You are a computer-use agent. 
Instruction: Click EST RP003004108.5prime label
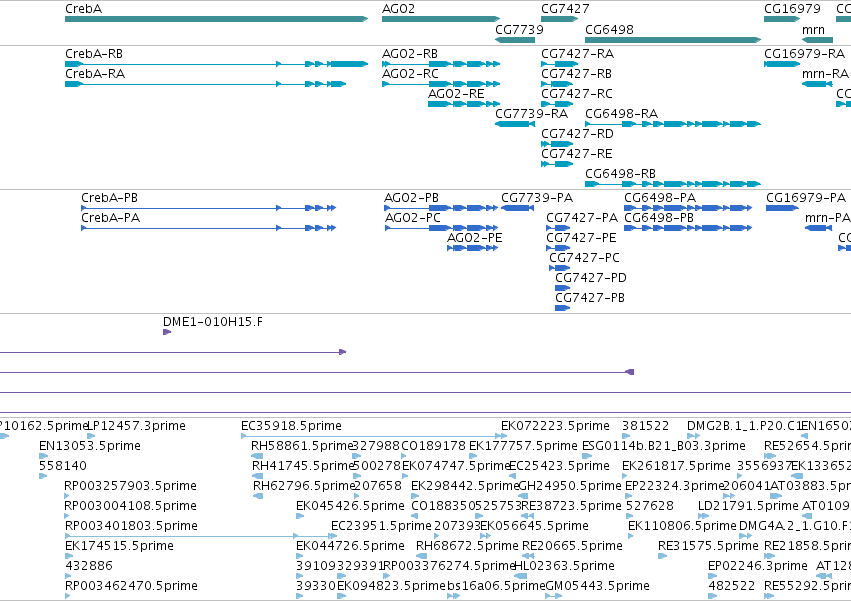[x=130, y=506]
